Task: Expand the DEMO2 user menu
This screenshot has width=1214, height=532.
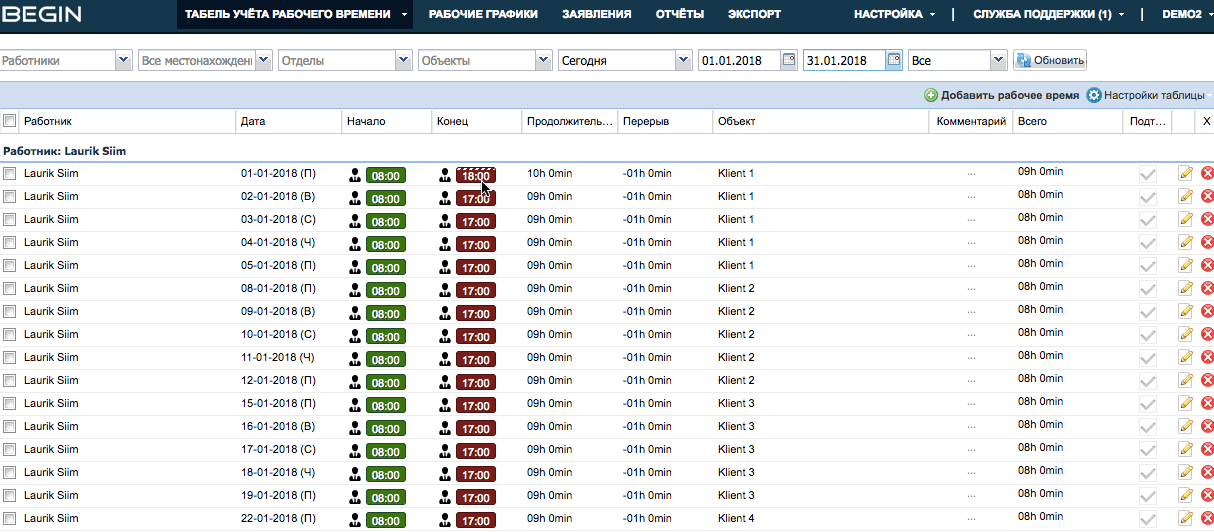Action: point(1187,14)
